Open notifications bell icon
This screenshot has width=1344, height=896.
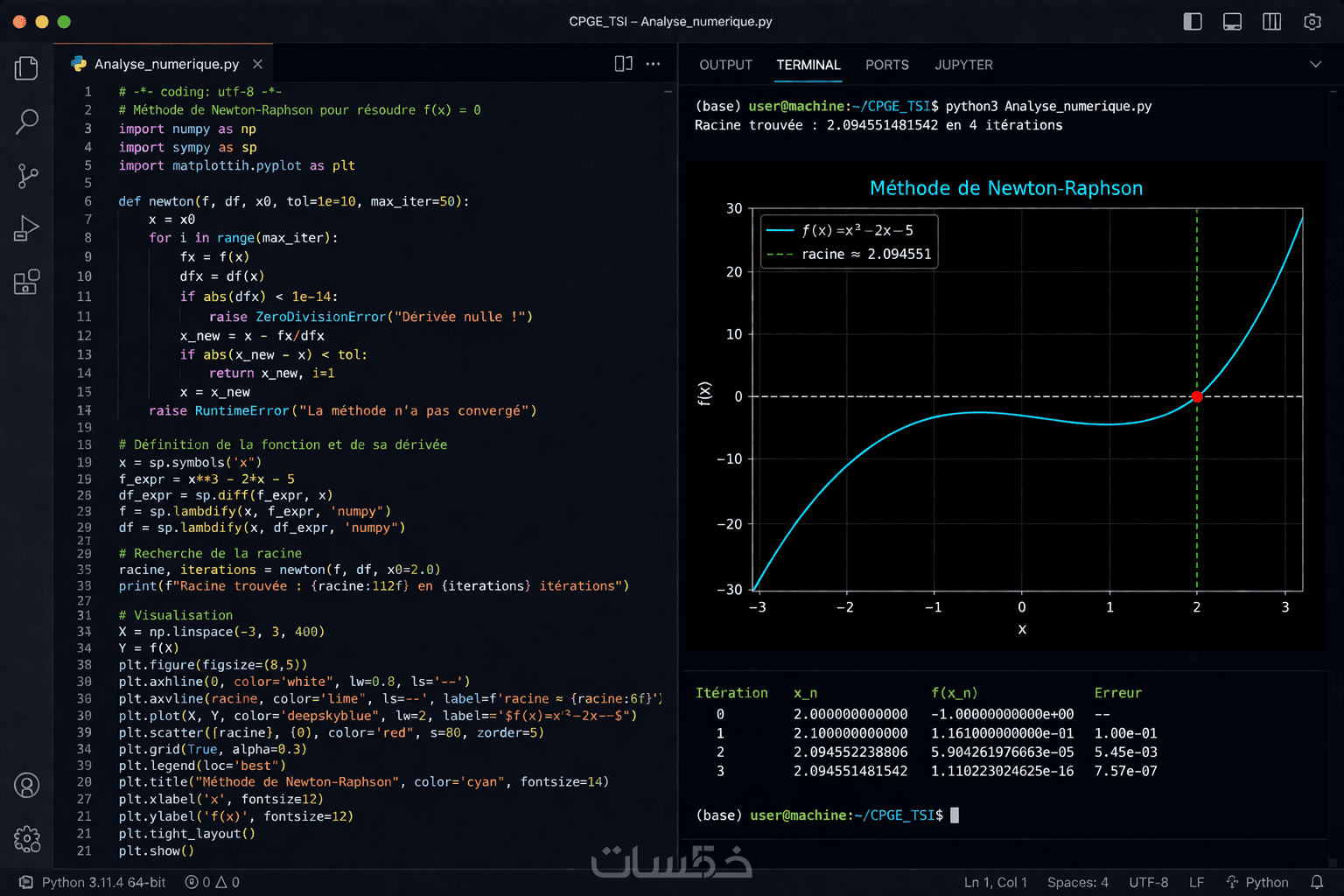[1316, 882]
